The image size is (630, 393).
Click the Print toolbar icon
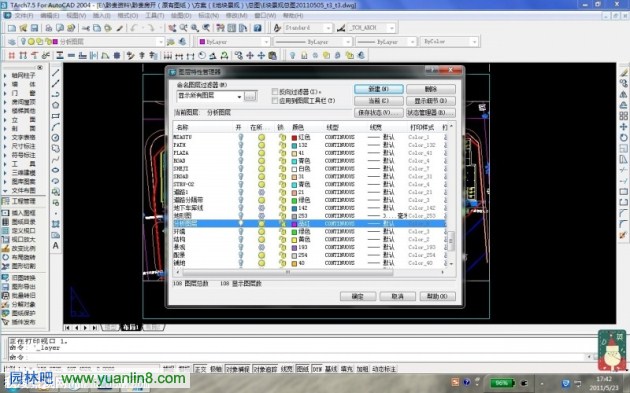[49, 28]
